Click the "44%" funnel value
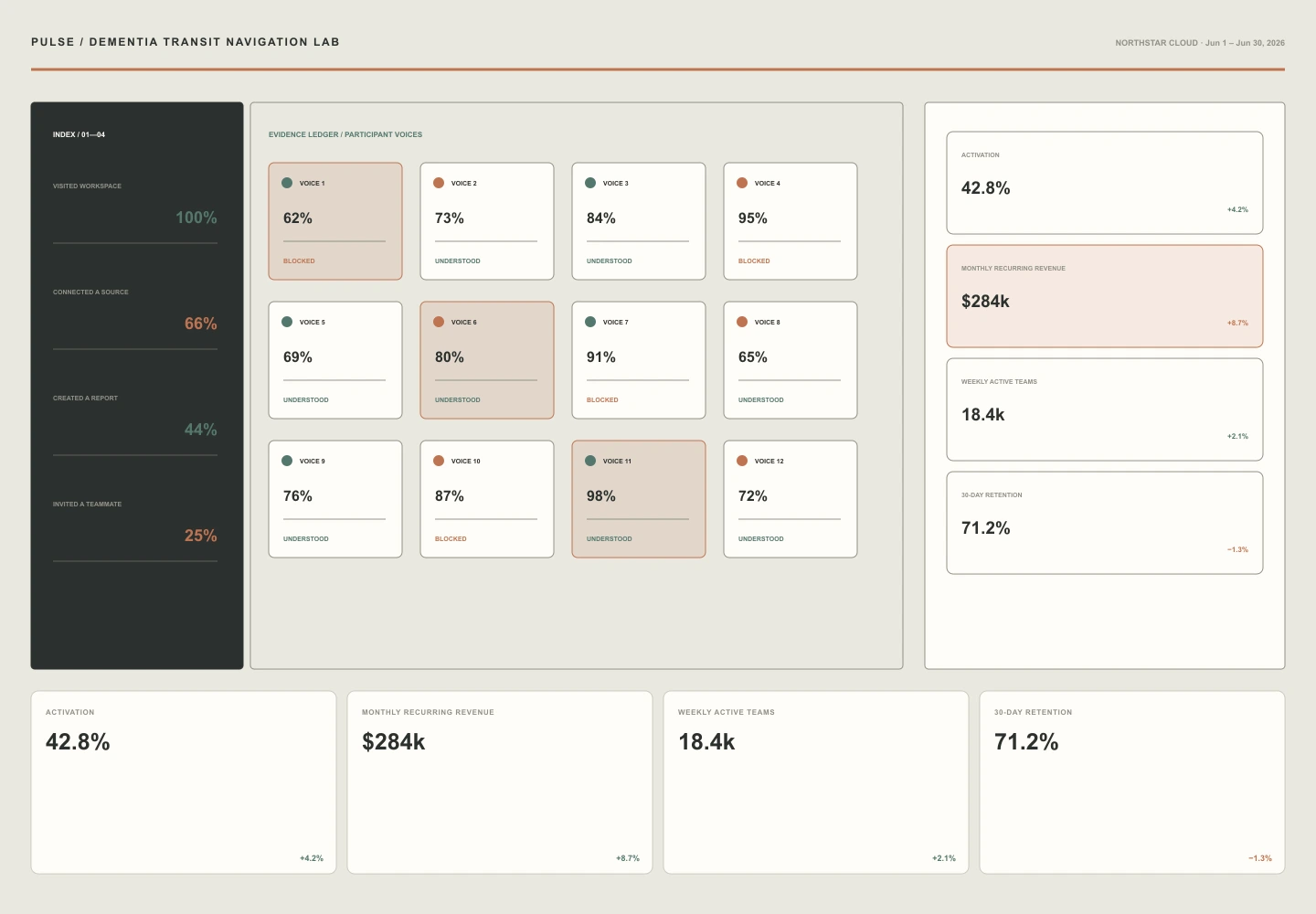The height and width of the screenshot is (914, 1316). click(201, 430)
